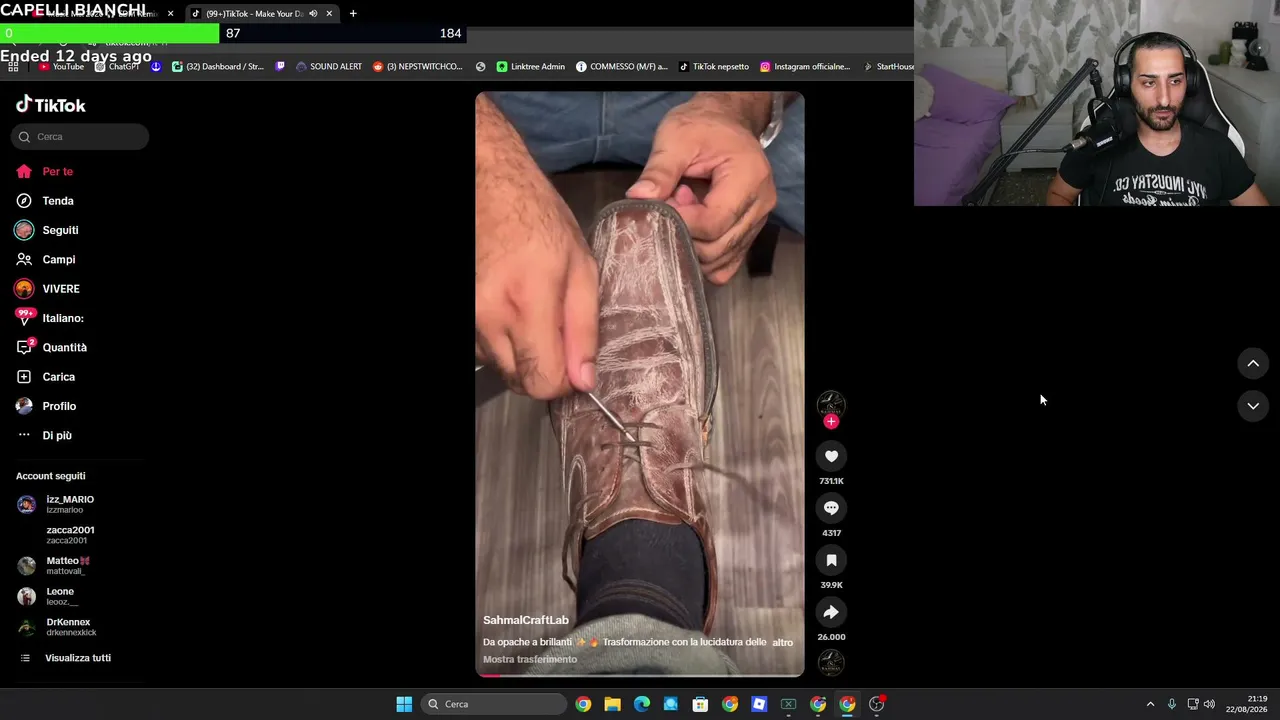This screenshot has width=1280, height=720.
Task: Open the TikTok nepsetto bookmark
Action: (x=714, y=67)
